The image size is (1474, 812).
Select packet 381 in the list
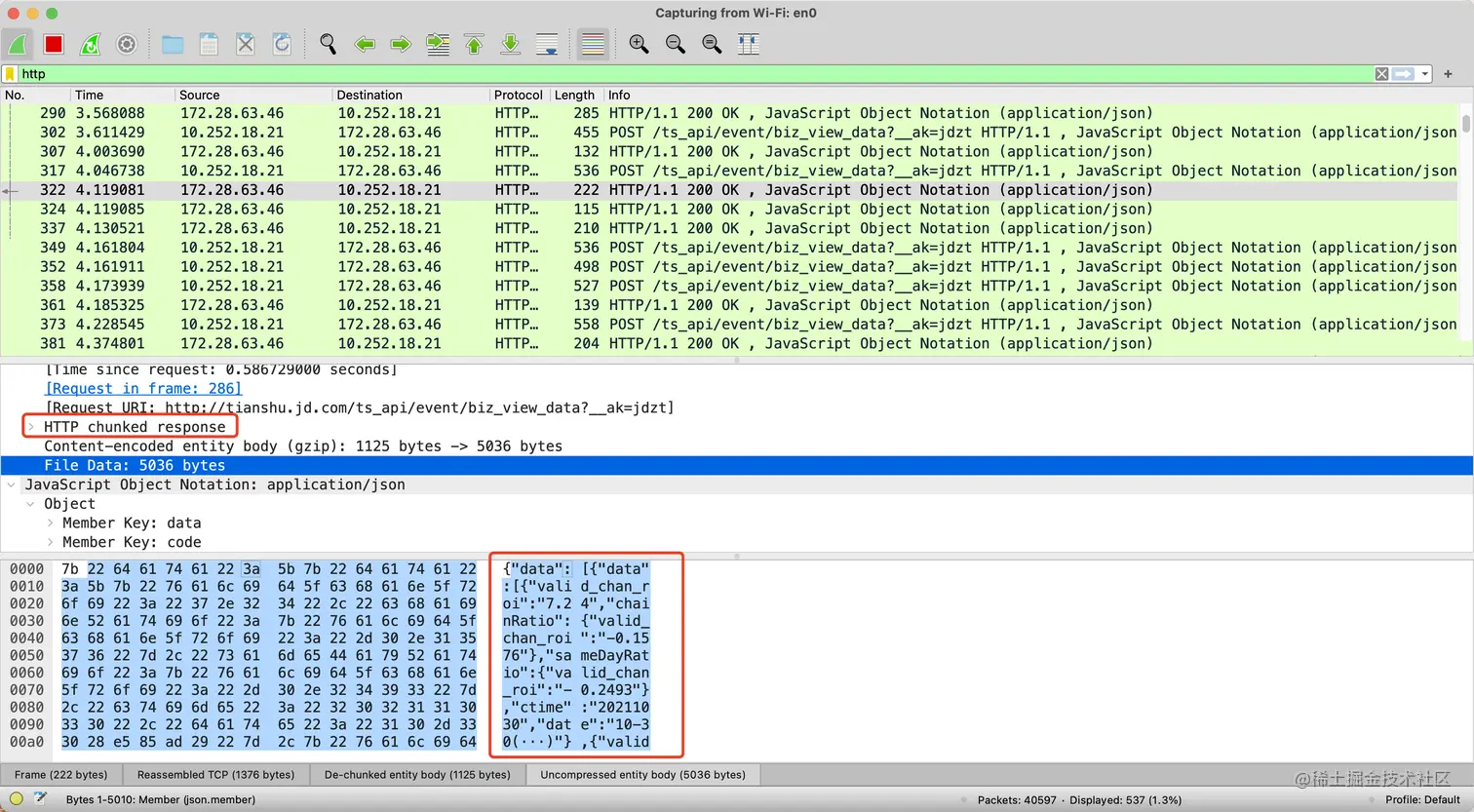point(731,344)
